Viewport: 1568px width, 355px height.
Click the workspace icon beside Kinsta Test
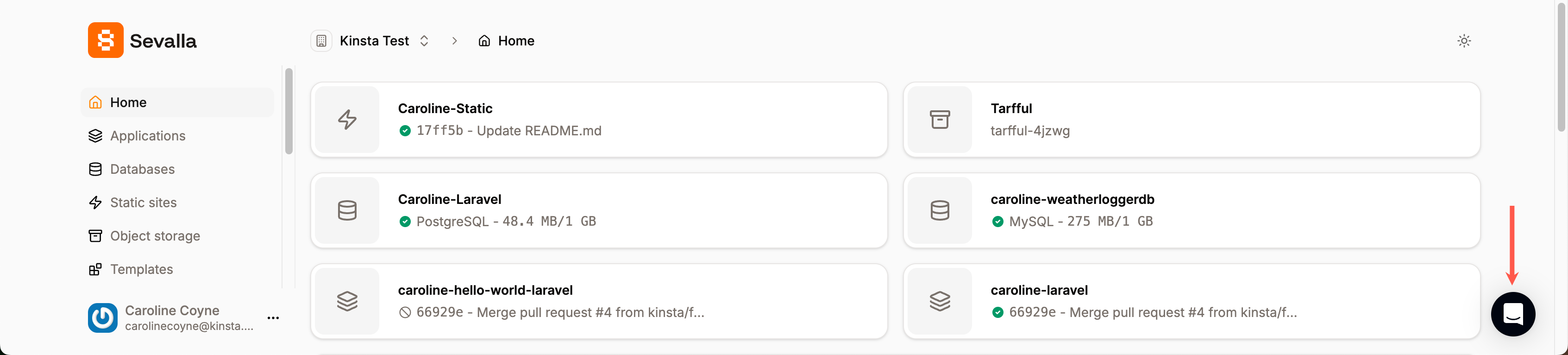[x=321, y=41]
